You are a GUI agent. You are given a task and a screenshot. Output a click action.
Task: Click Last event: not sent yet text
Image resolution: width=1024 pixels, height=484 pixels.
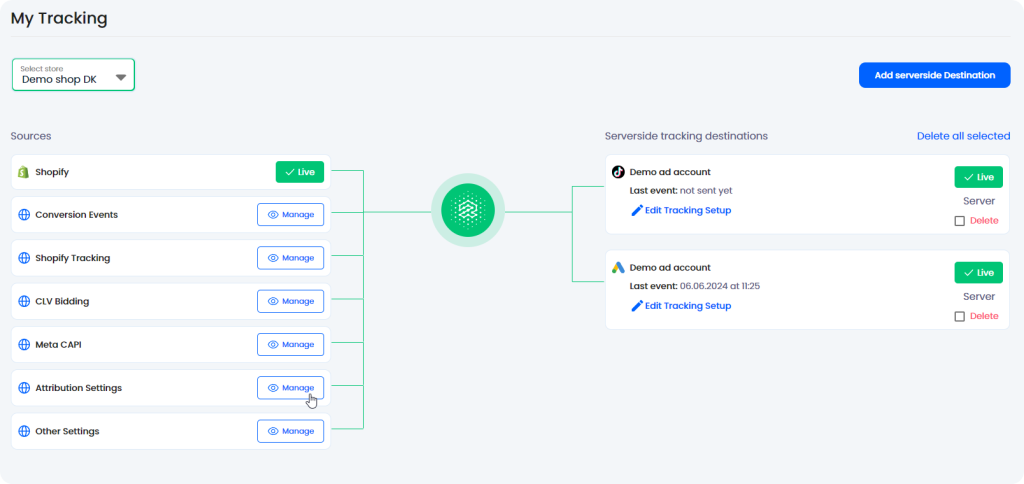681,191
